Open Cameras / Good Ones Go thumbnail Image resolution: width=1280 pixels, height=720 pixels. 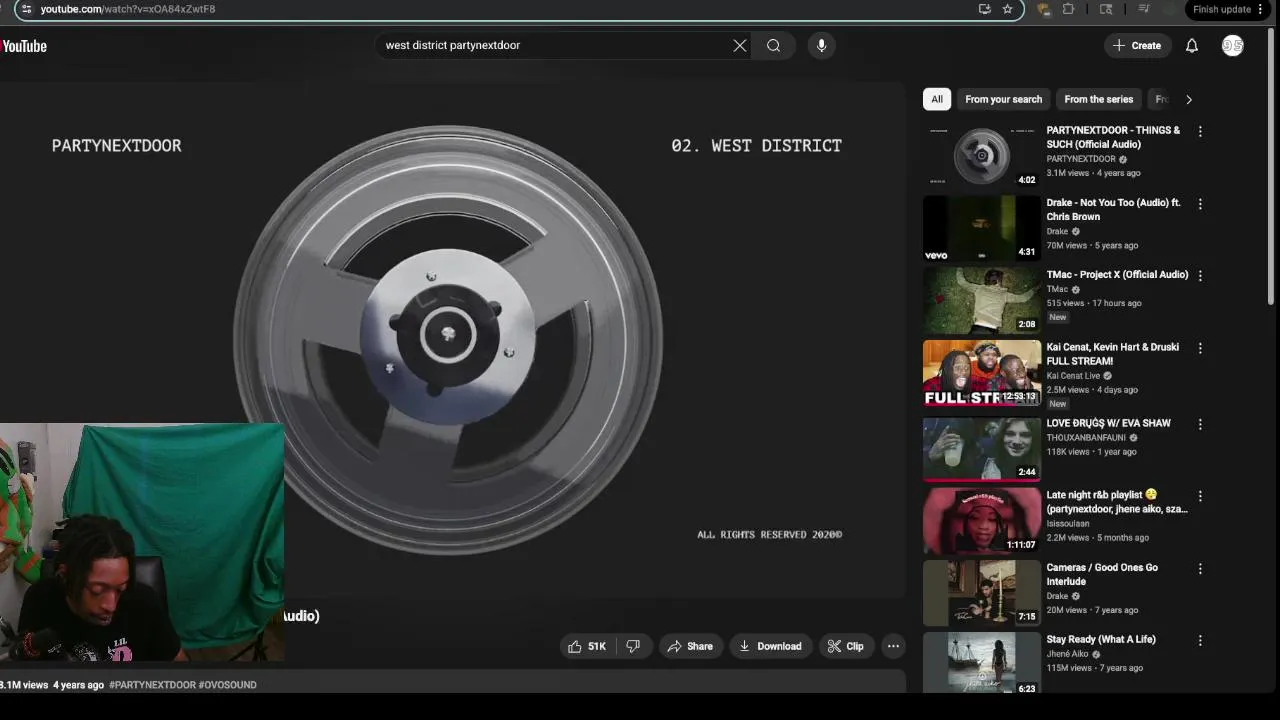click(982, 592)
